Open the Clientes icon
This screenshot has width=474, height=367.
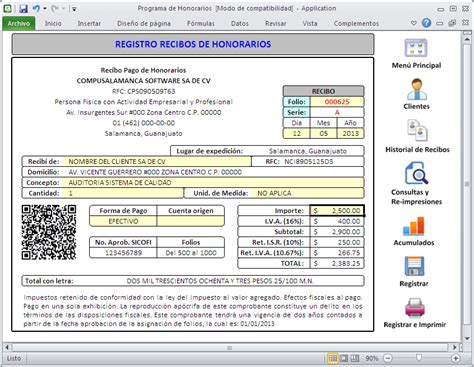417,89
